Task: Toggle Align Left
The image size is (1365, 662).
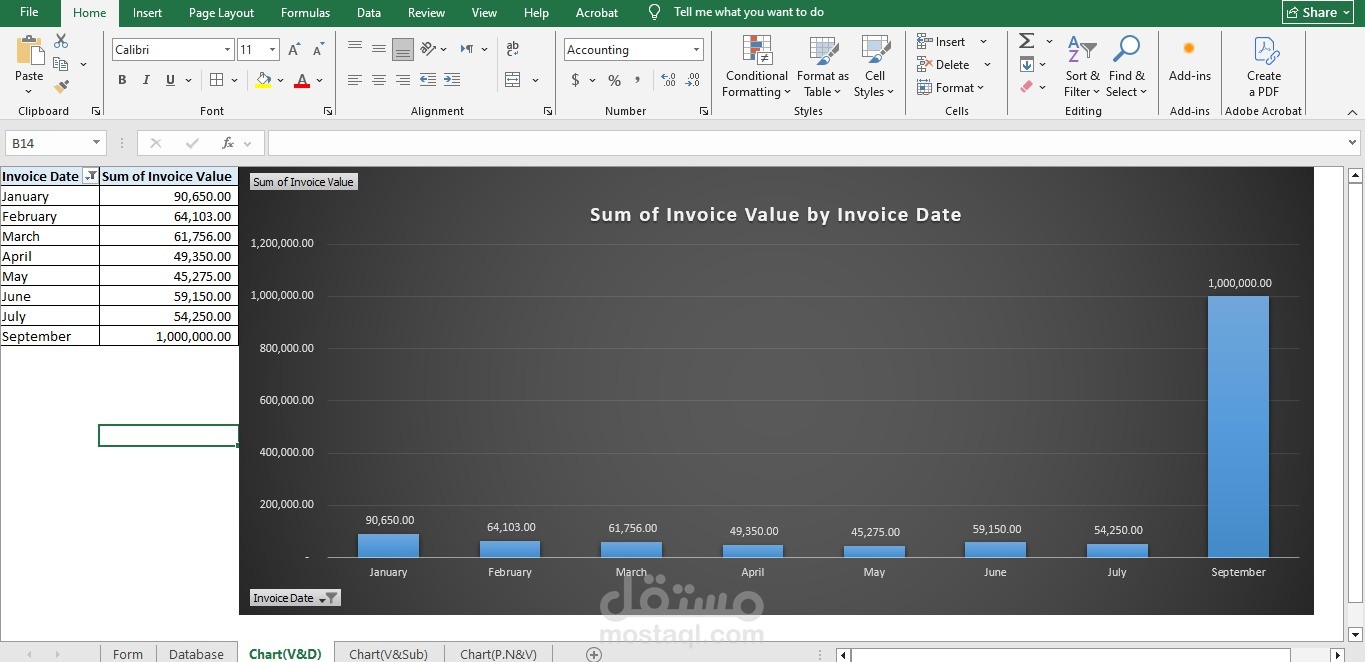Action: tap(354, 80)
